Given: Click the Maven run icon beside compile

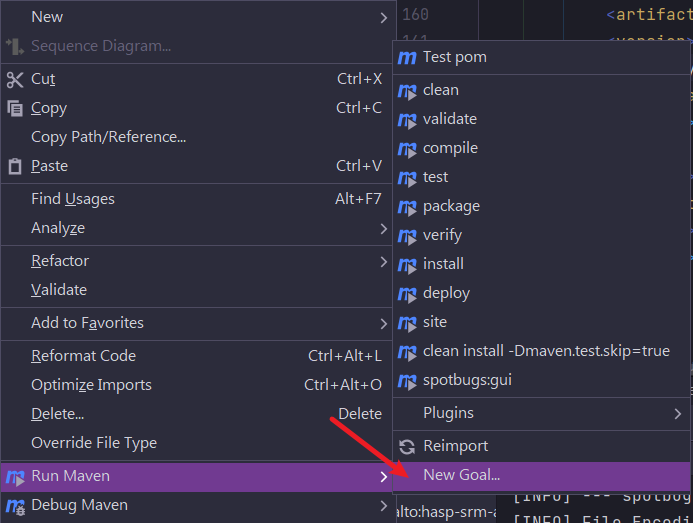Looking at the screenshot, I should pos(407,149).
